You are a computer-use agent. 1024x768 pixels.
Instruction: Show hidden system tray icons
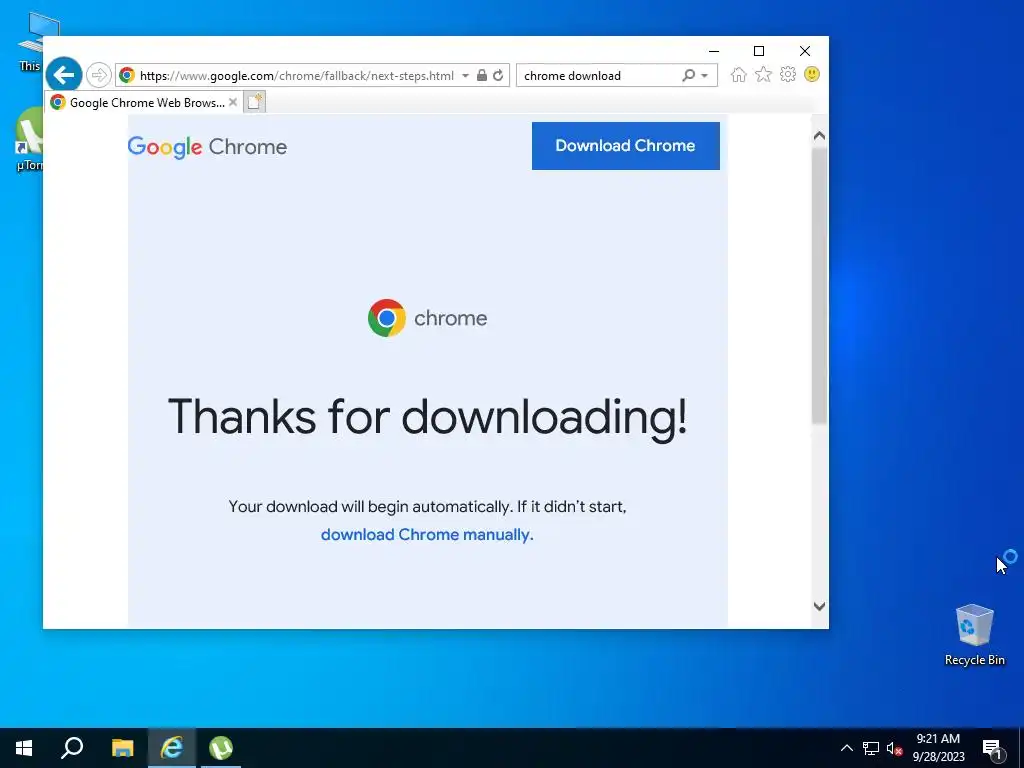(x=846, y=748)
